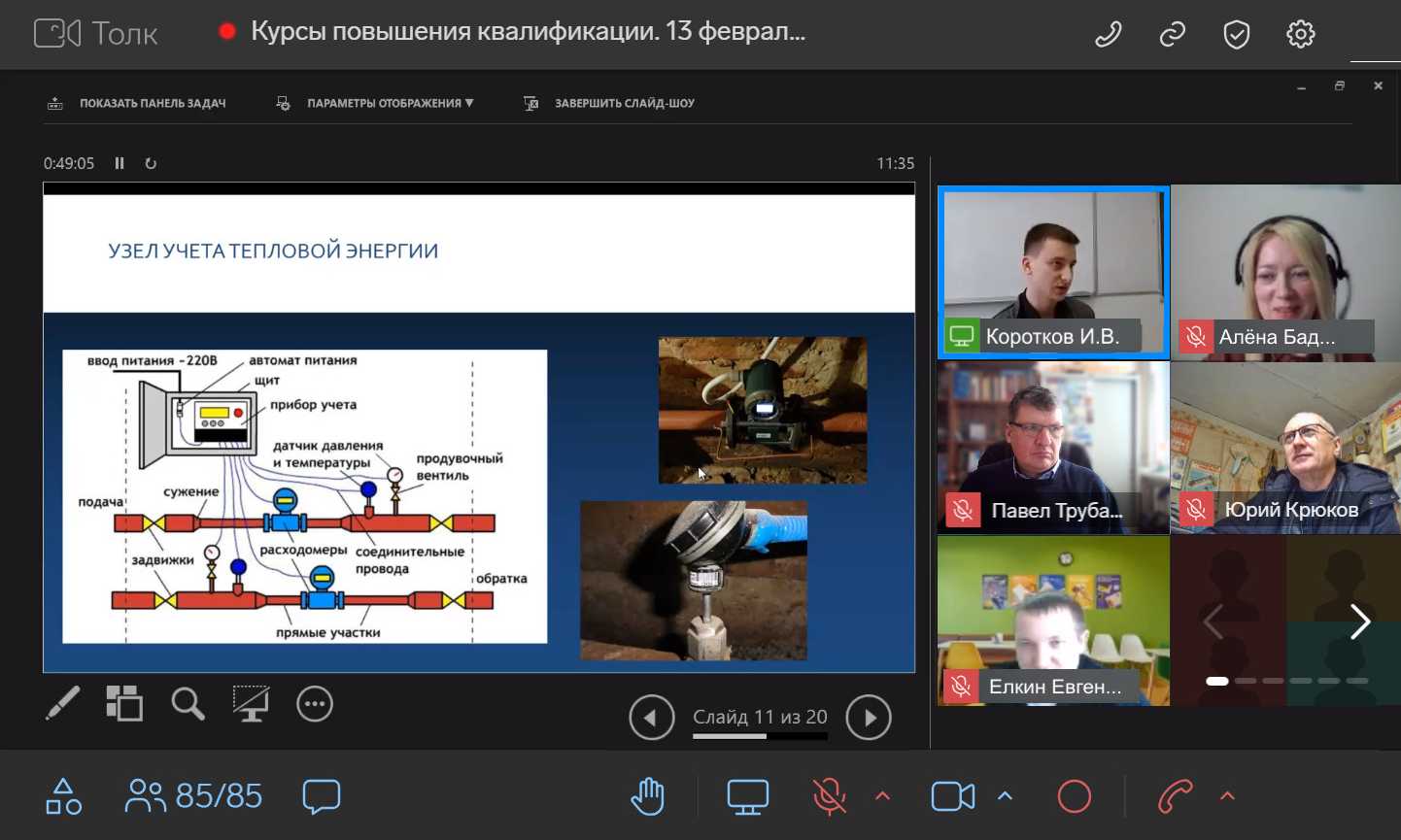Click the raise hand icon
The image size is (1401, 840).
(647, 796)
